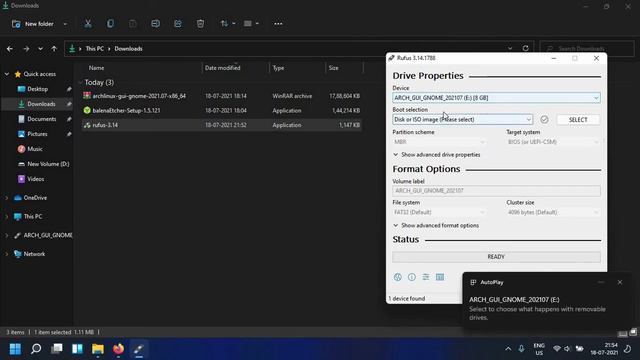Go forward in Explorer navigation
This screenshot has height=360, width=640.
tap(26, 49)
